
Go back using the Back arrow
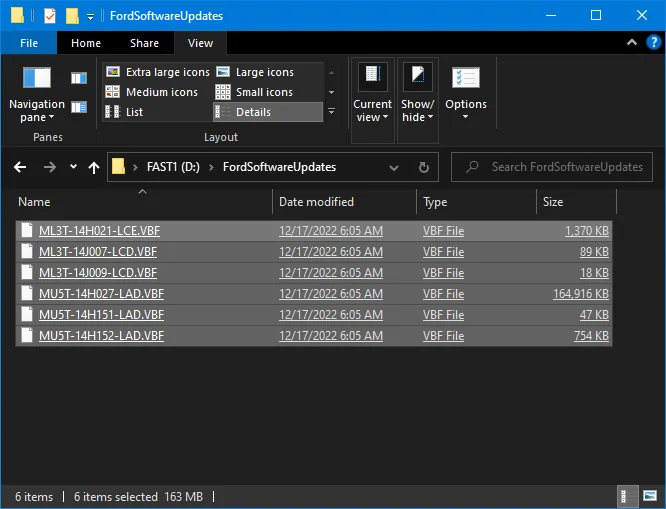pyautogui.click(x=20, y=167)
